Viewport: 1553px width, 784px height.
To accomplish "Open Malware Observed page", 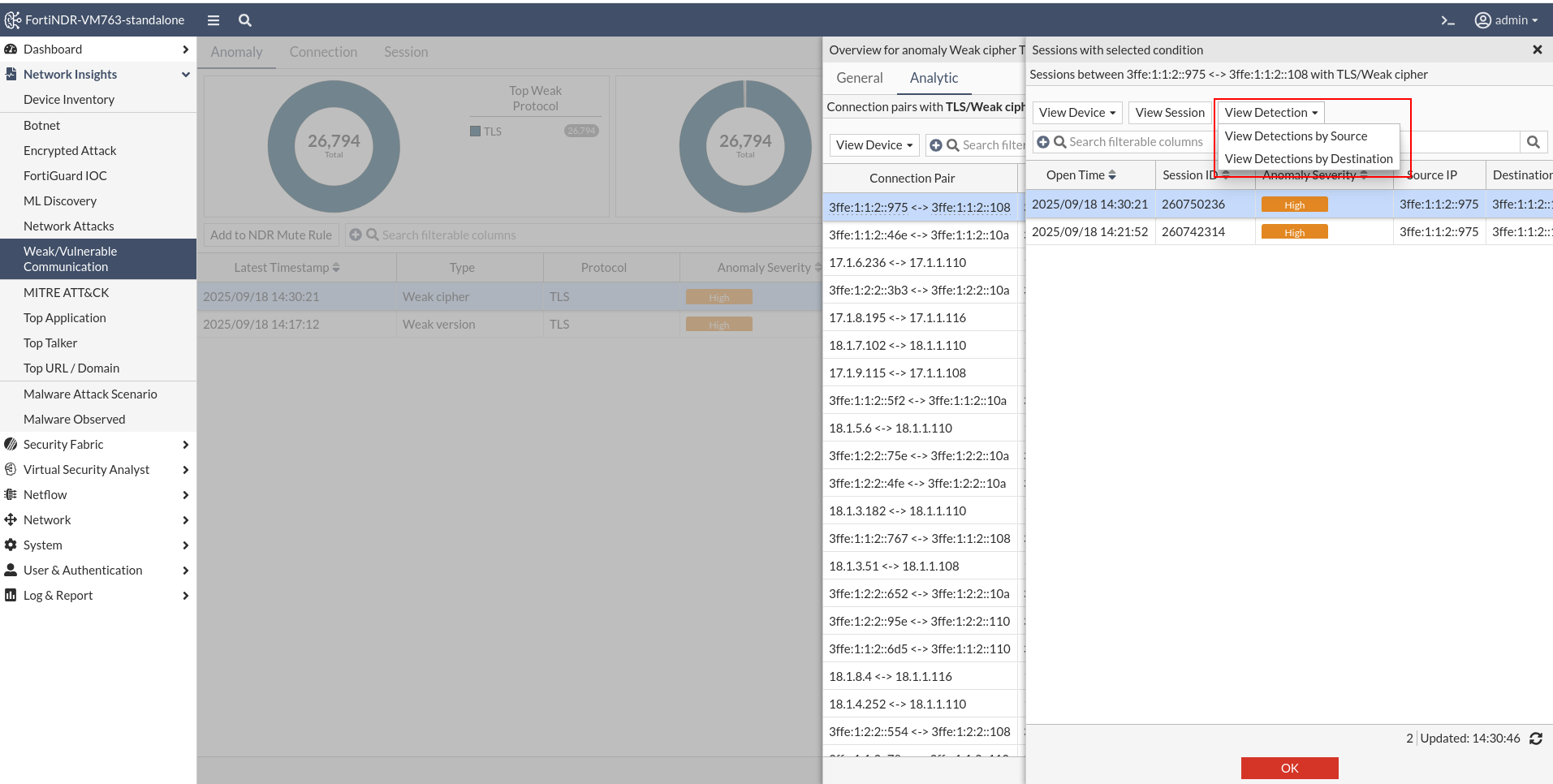I will 75,420.
